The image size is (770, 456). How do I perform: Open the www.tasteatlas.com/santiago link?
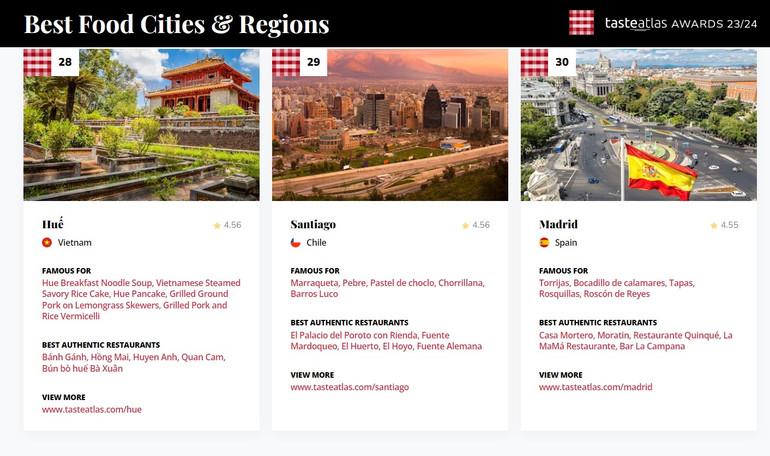(x=349, y=386)
